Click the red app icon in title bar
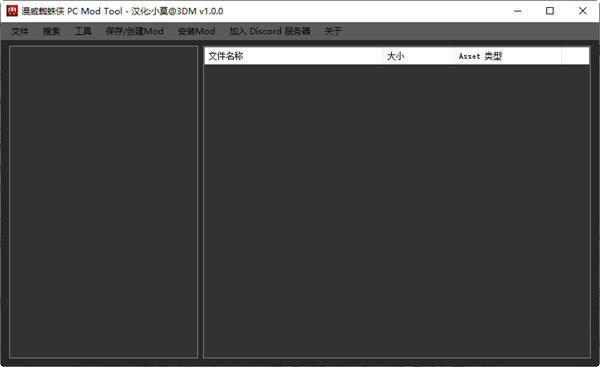 click(x=12, y=11)
